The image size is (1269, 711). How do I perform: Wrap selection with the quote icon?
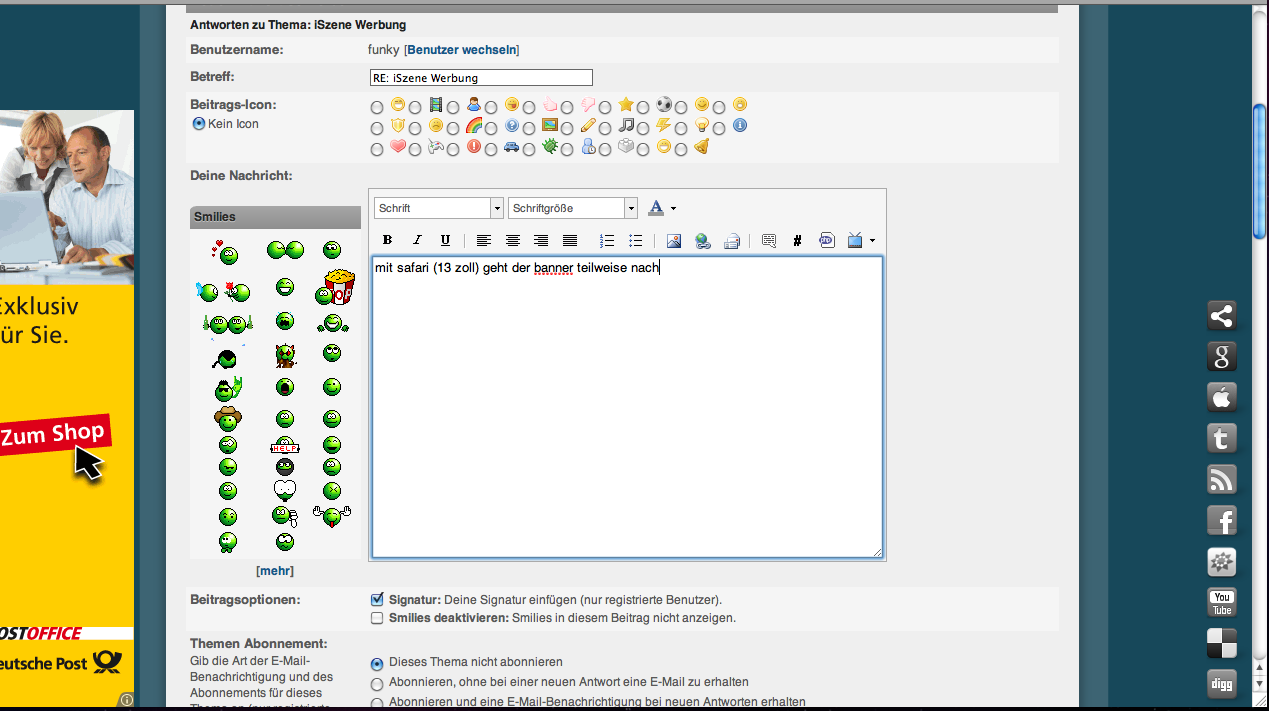click(x=768, y=240)
